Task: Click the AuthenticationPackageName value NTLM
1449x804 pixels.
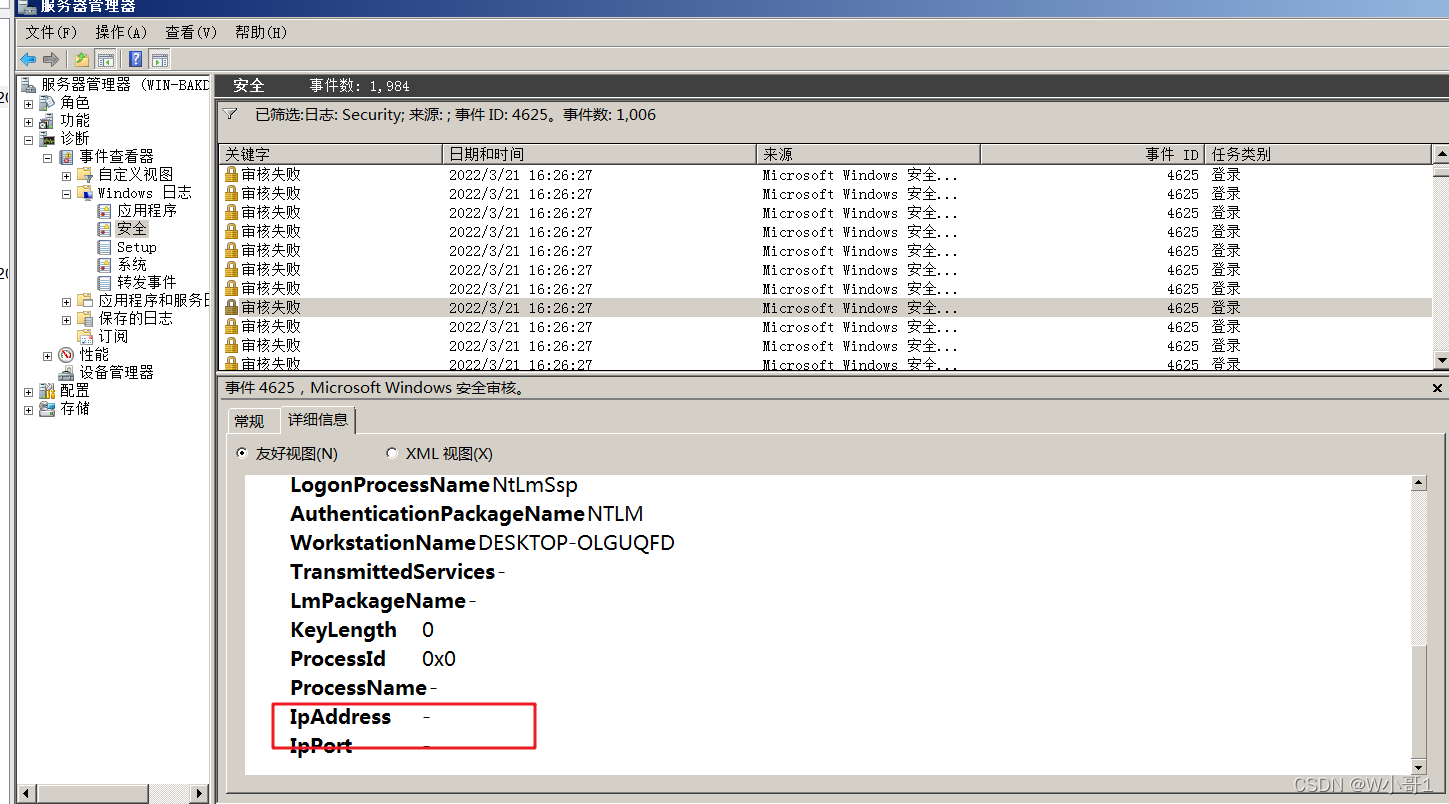Action: point(615,514)
